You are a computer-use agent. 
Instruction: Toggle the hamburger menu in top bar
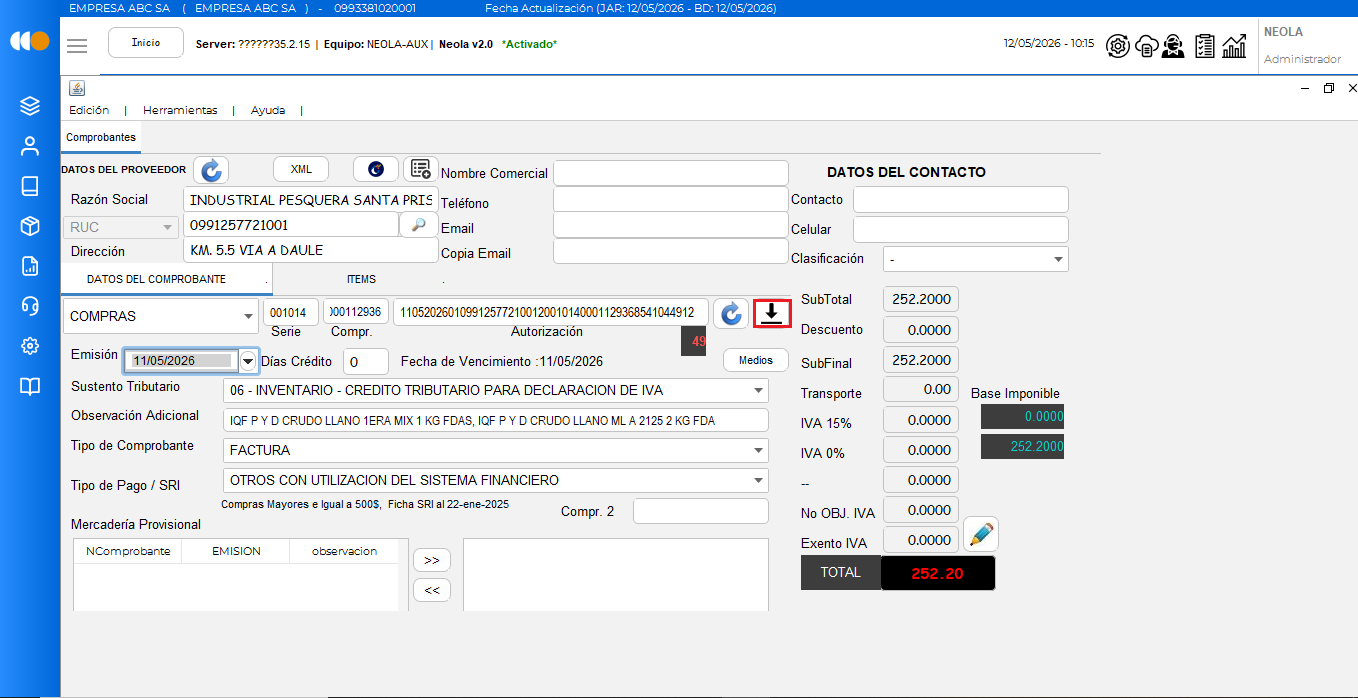point(77,45)
